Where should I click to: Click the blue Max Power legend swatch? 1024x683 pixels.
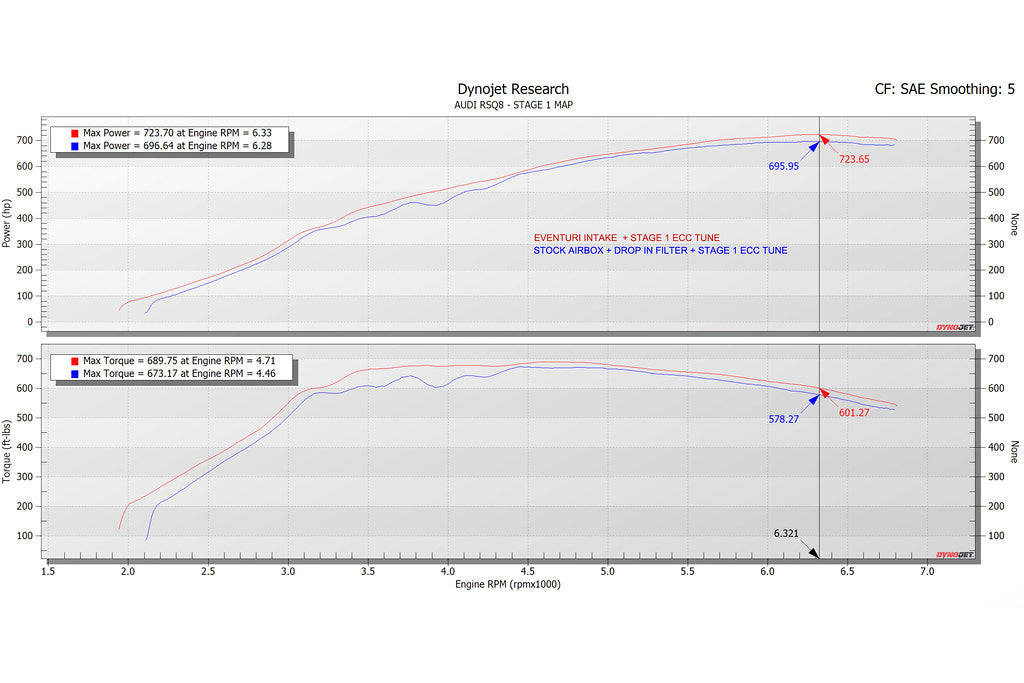pyautogui.click(x=76, y=146)
